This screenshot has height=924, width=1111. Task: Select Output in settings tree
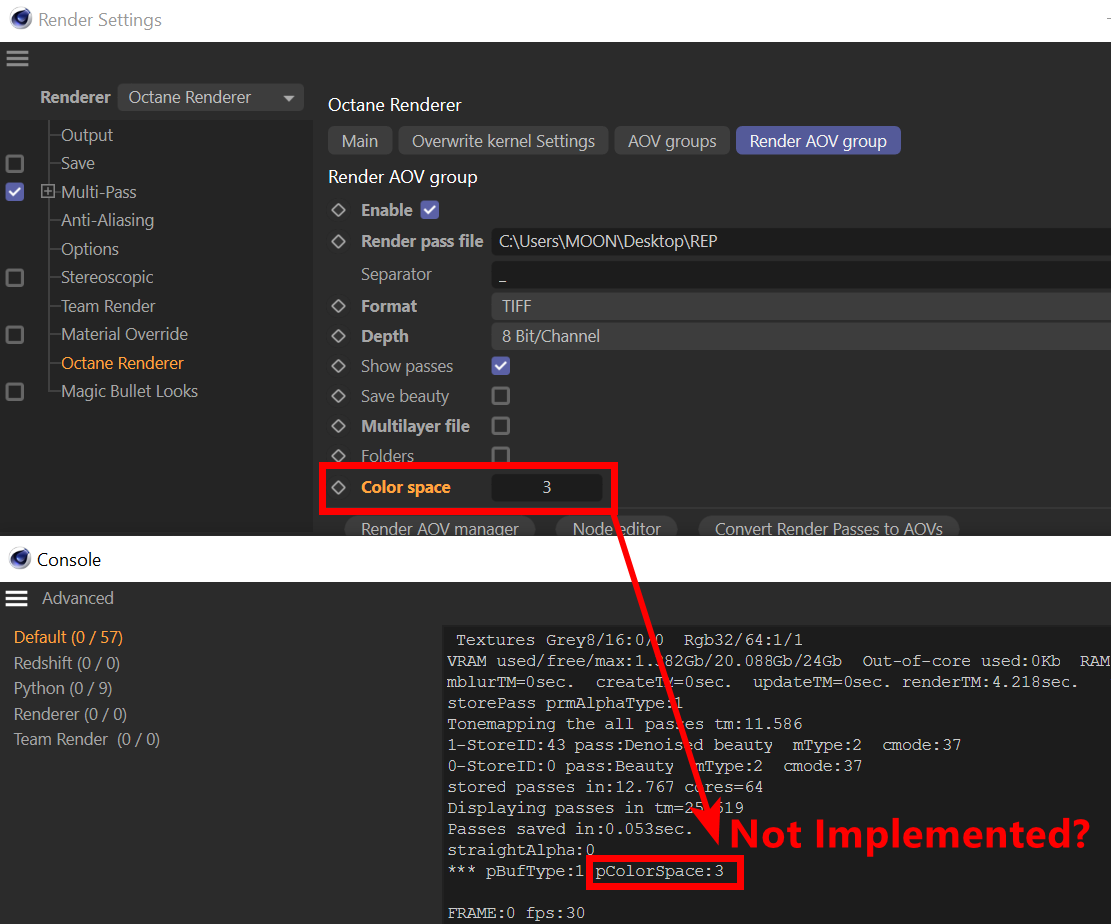[x=86, y=135]
